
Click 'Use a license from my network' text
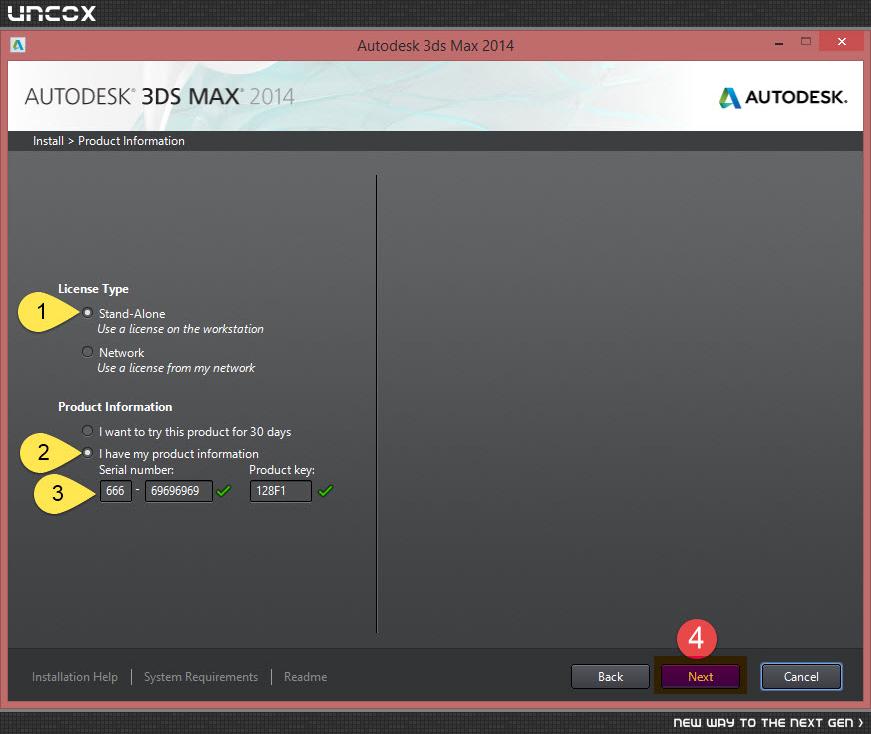176,368
